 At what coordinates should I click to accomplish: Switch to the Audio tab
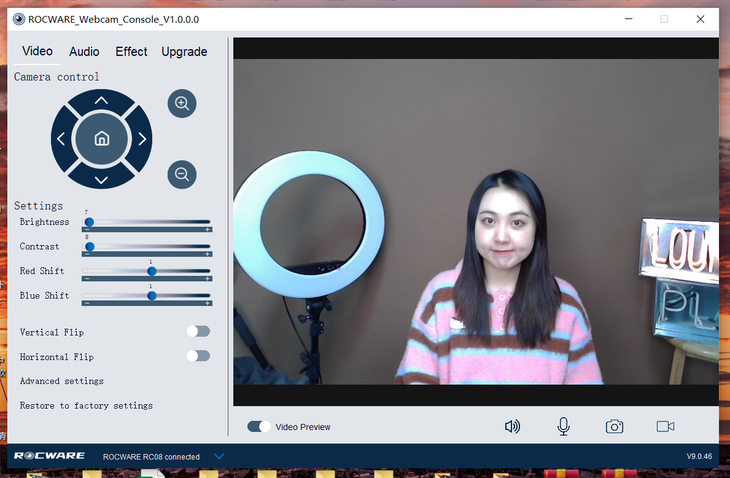(x=84, y=52)
